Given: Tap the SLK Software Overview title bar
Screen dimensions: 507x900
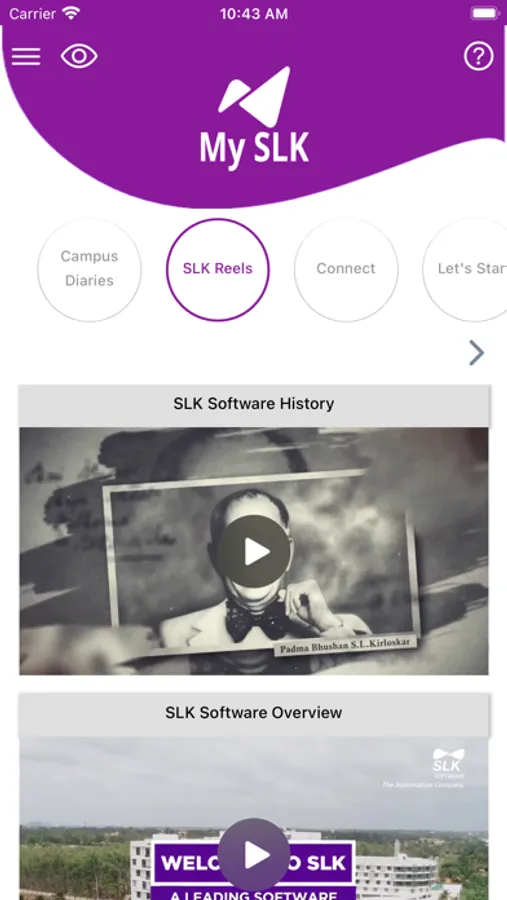Looking at the screenshot, I should [x=254, y=713].
